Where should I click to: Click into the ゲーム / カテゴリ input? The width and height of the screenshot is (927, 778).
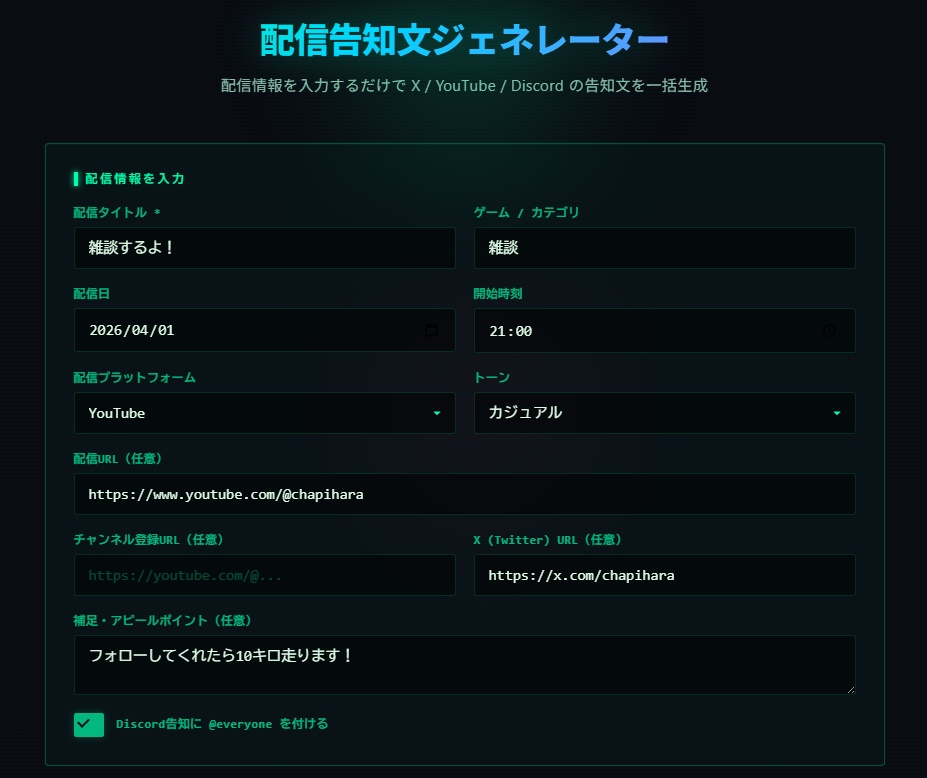click(664, 248)
